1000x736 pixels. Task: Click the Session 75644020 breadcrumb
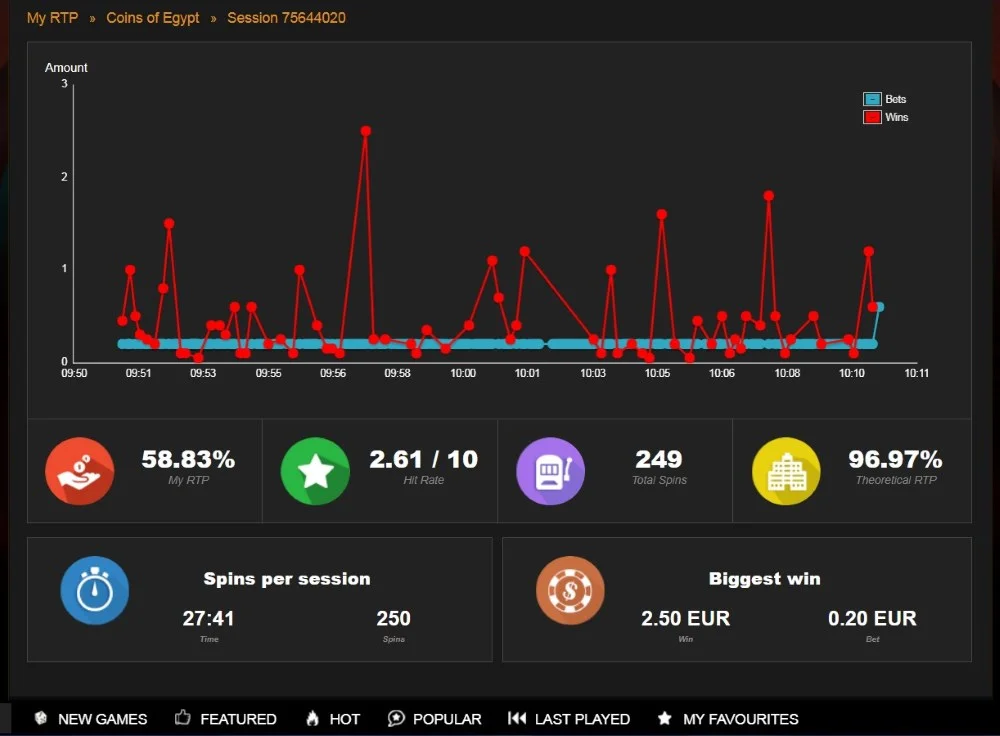tap(286, 18)
